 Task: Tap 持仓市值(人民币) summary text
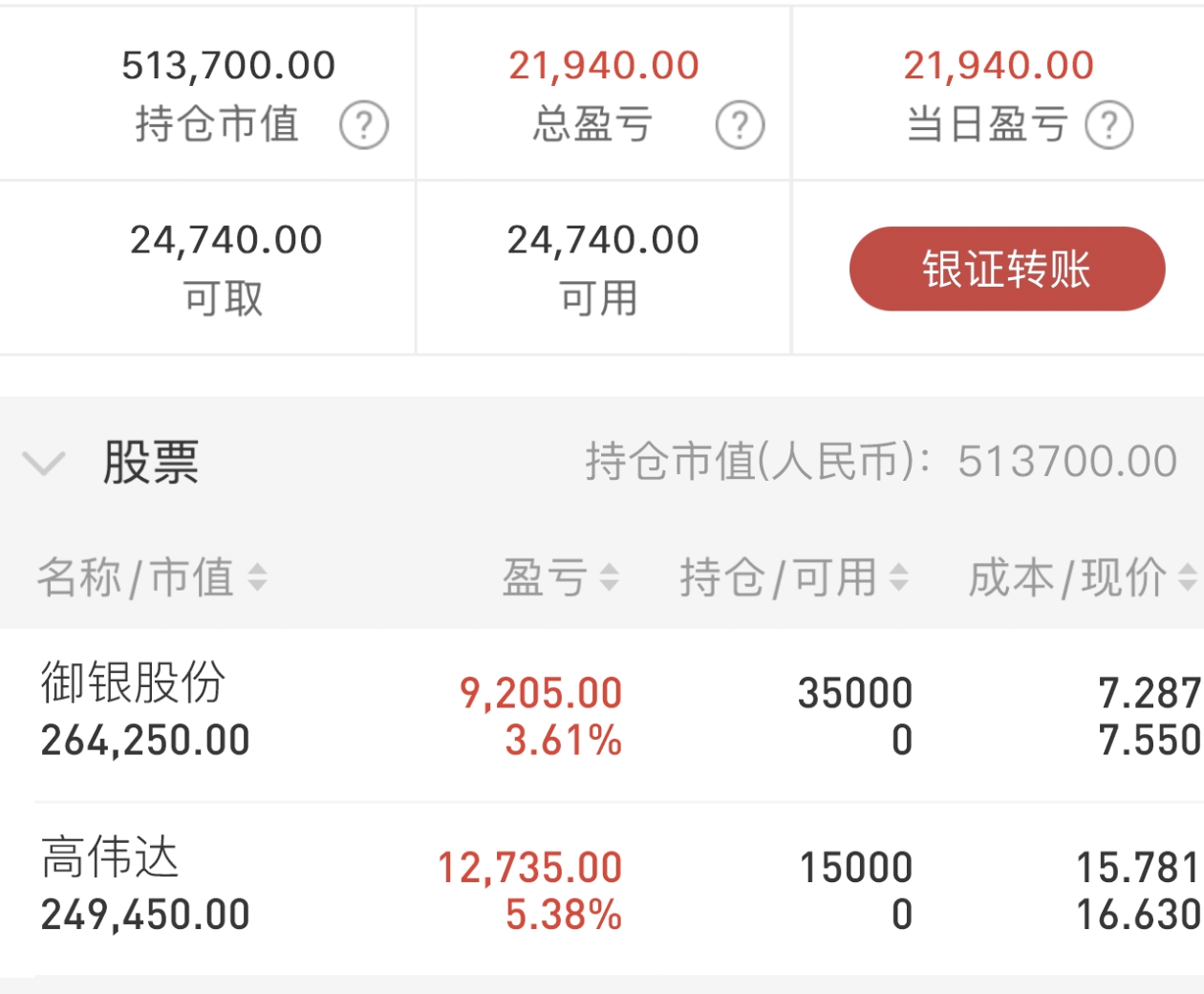[881, 462]
